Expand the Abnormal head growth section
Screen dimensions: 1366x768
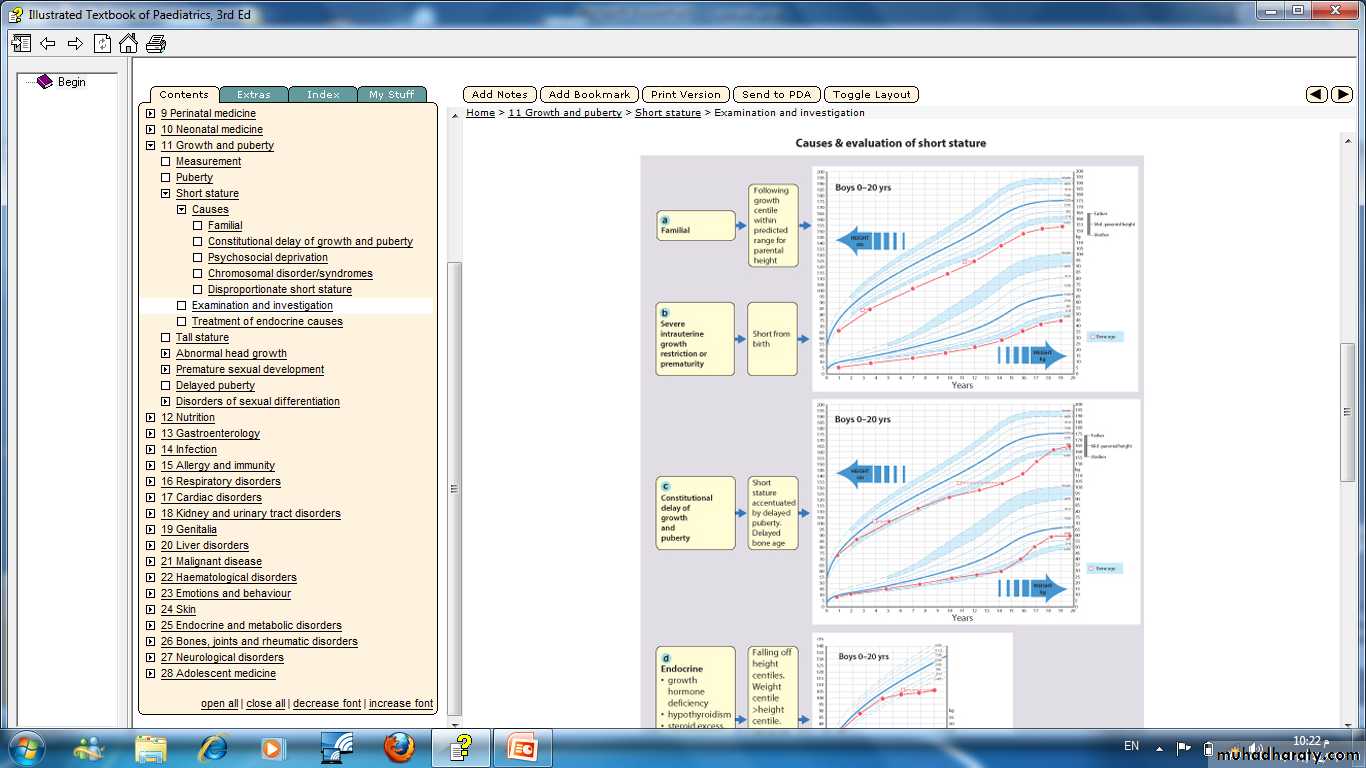point(166,353)
